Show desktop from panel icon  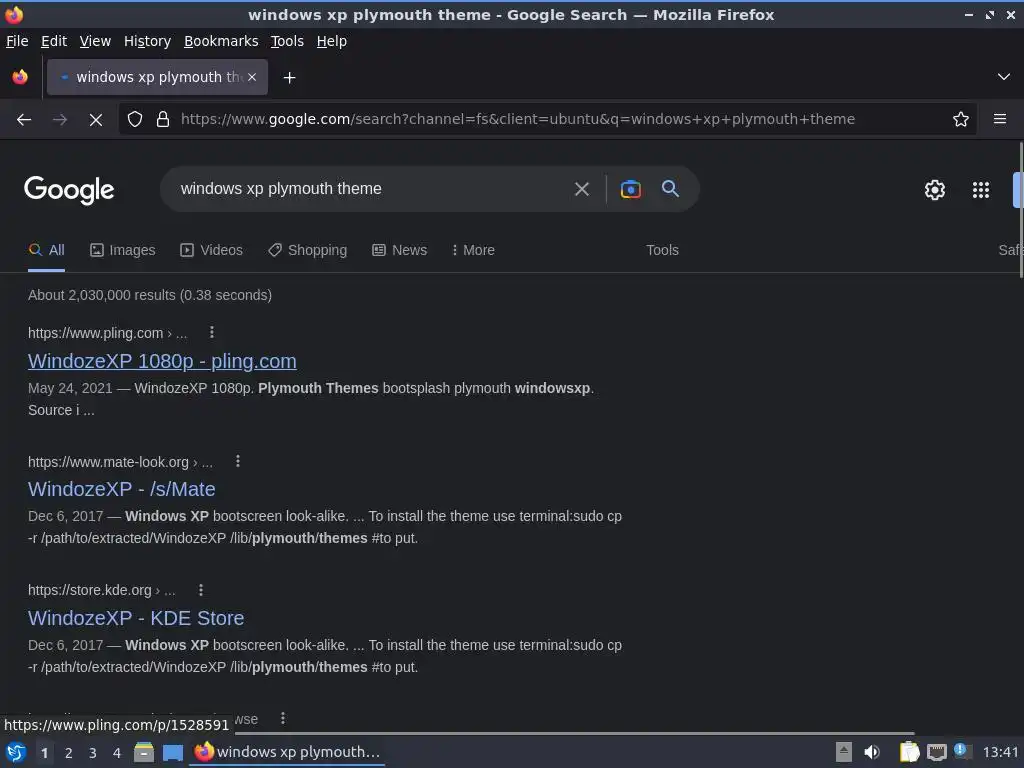coord(173,753)
